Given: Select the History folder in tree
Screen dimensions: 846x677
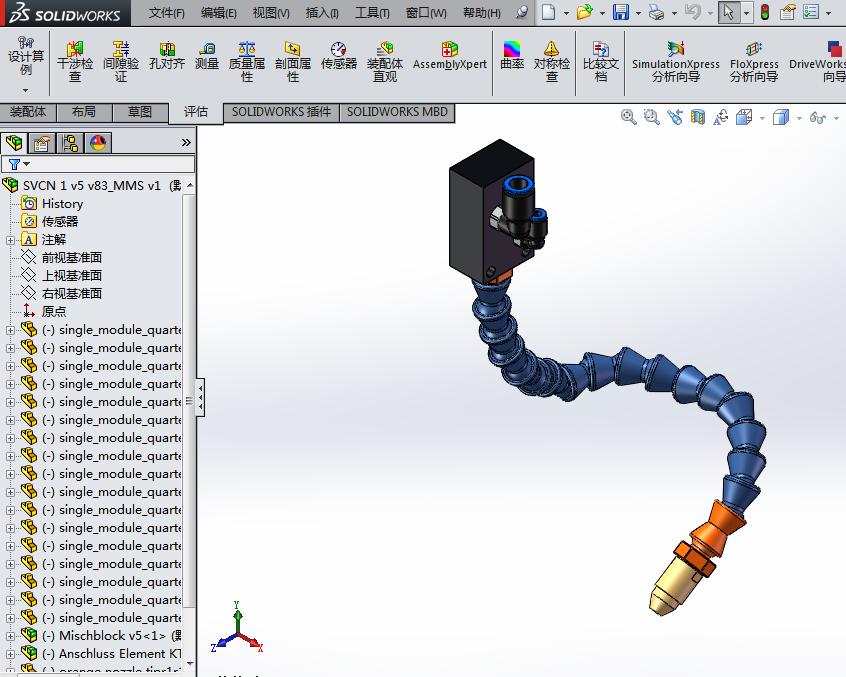Looking at the screenshot, I should [63, 204].
